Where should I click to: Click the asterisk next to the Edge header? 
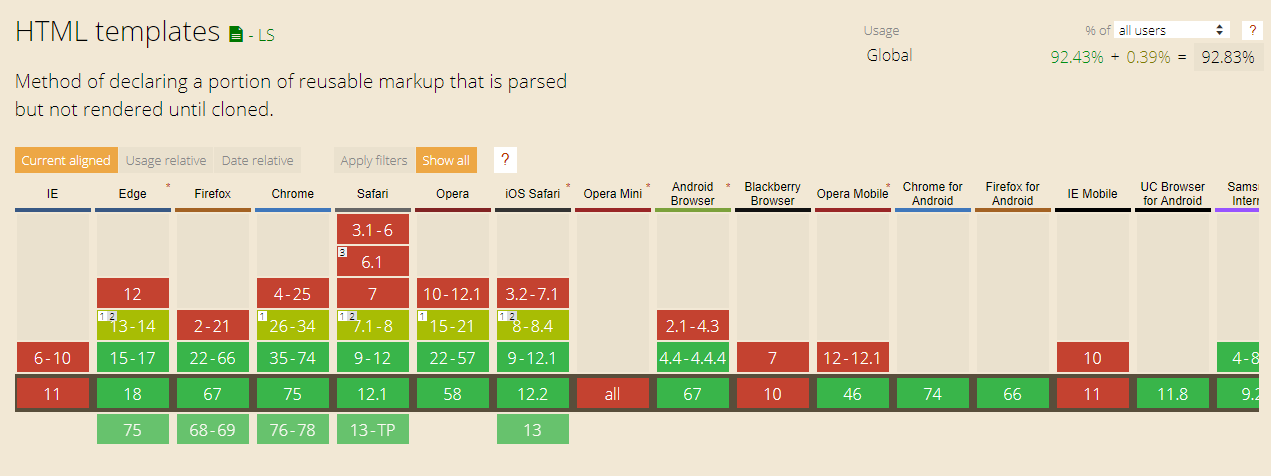pos(167,186)
